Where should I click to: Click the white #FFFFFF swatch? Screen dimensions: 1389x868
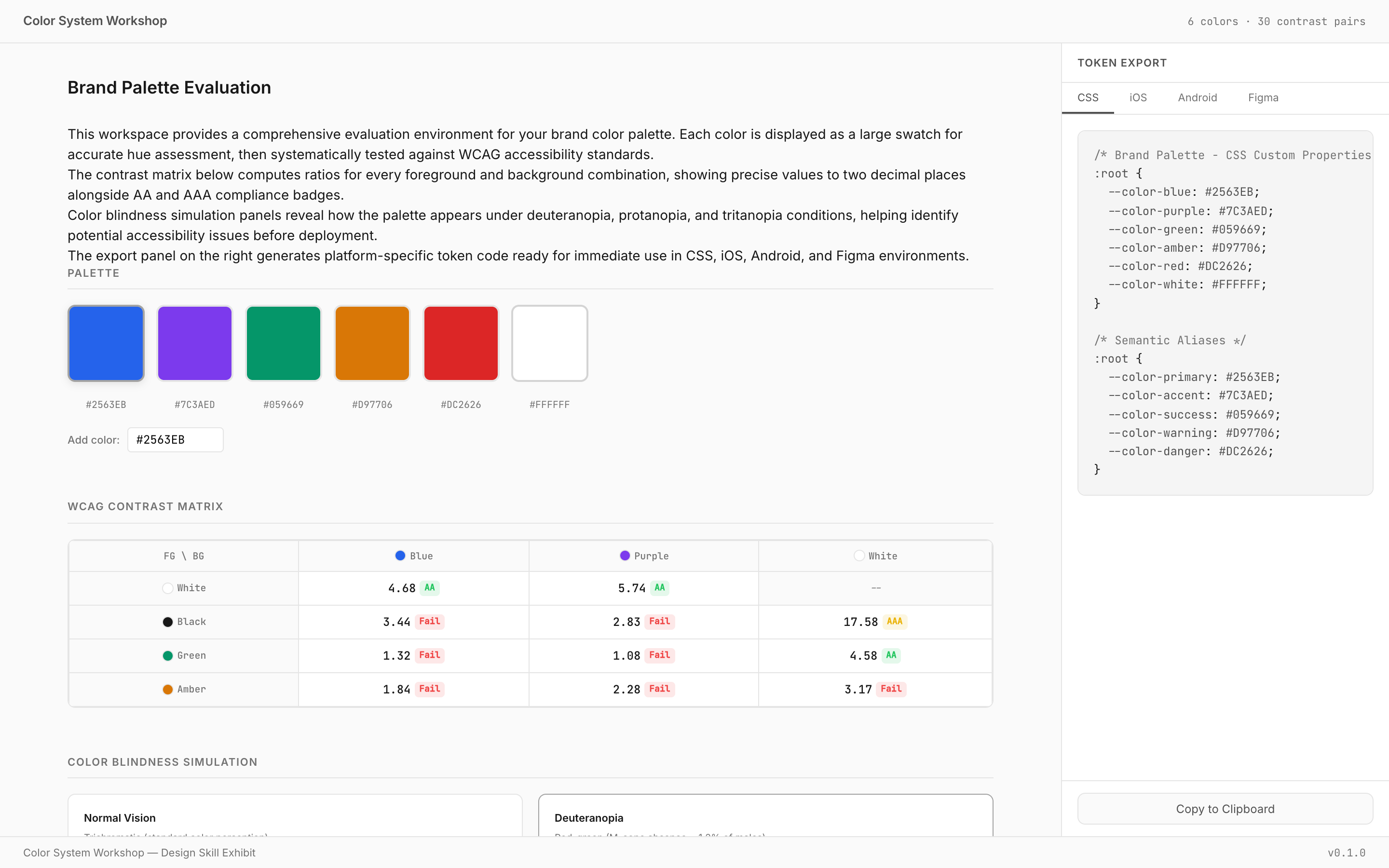pyautogui.click(x=549, y=343)
